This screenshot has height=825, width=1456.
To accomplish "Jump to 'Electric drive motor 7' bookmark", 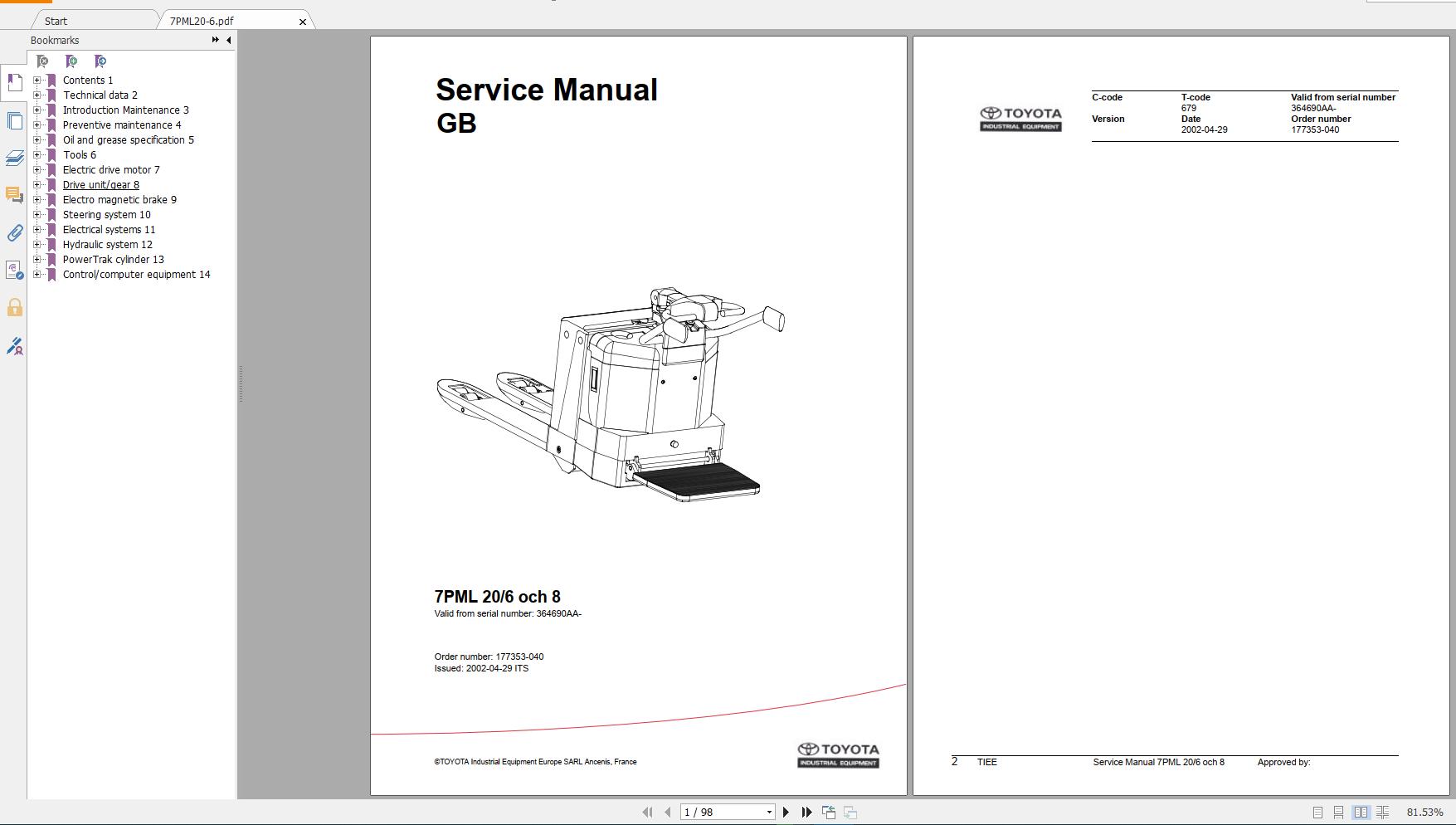I will click(111, 170).
